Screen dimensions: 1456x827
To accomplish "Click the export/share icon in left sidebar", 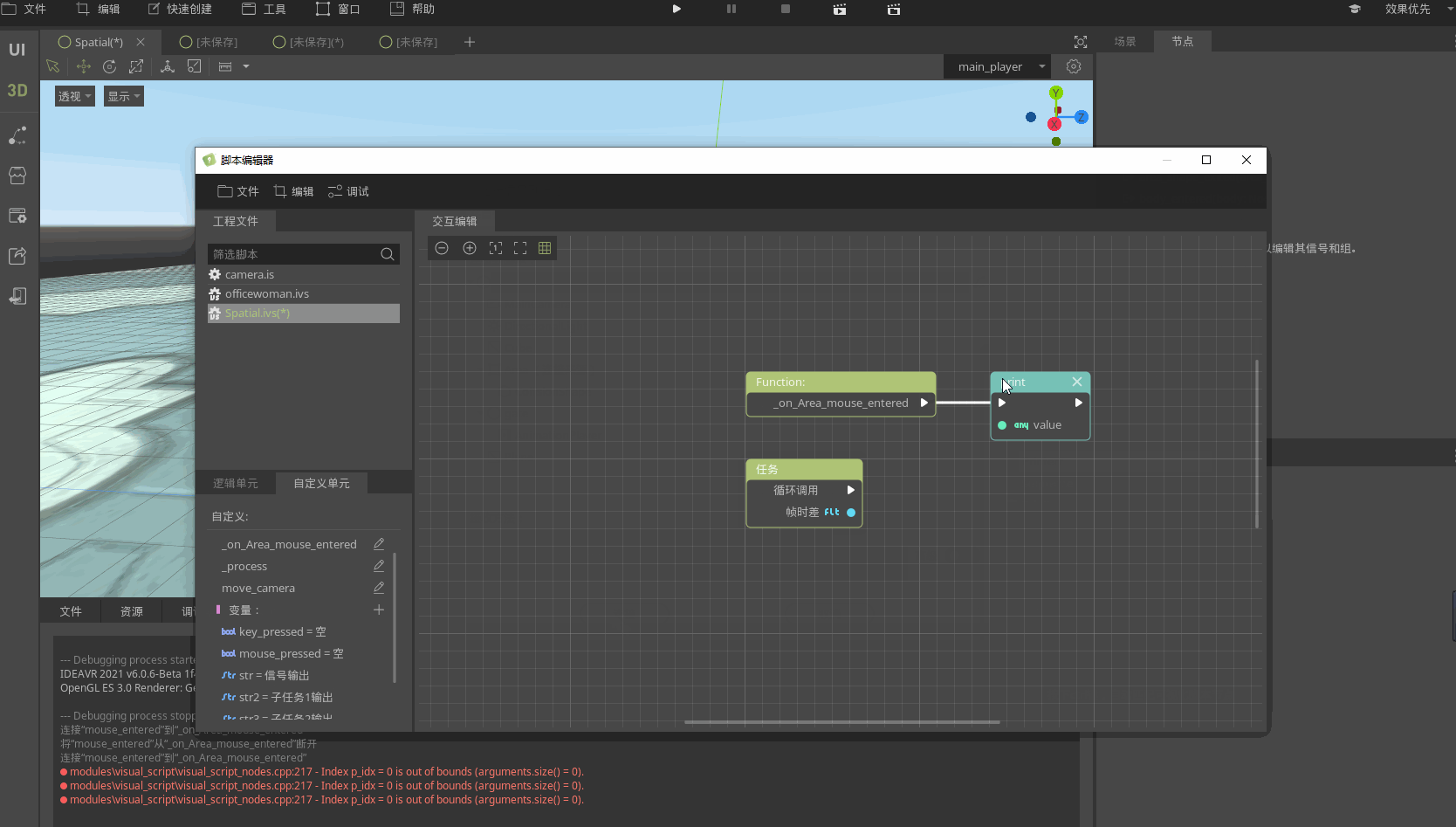I will click(x=17, y=256).
